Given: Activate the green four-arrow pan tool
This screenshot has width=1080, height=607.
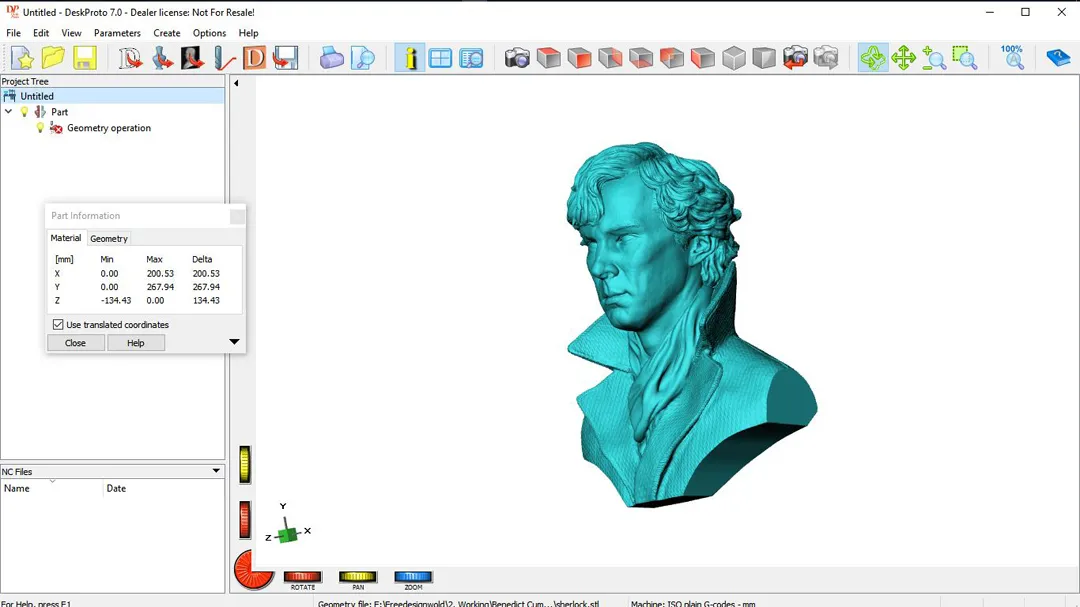Looking at the screenshot, I should [903, 58].
